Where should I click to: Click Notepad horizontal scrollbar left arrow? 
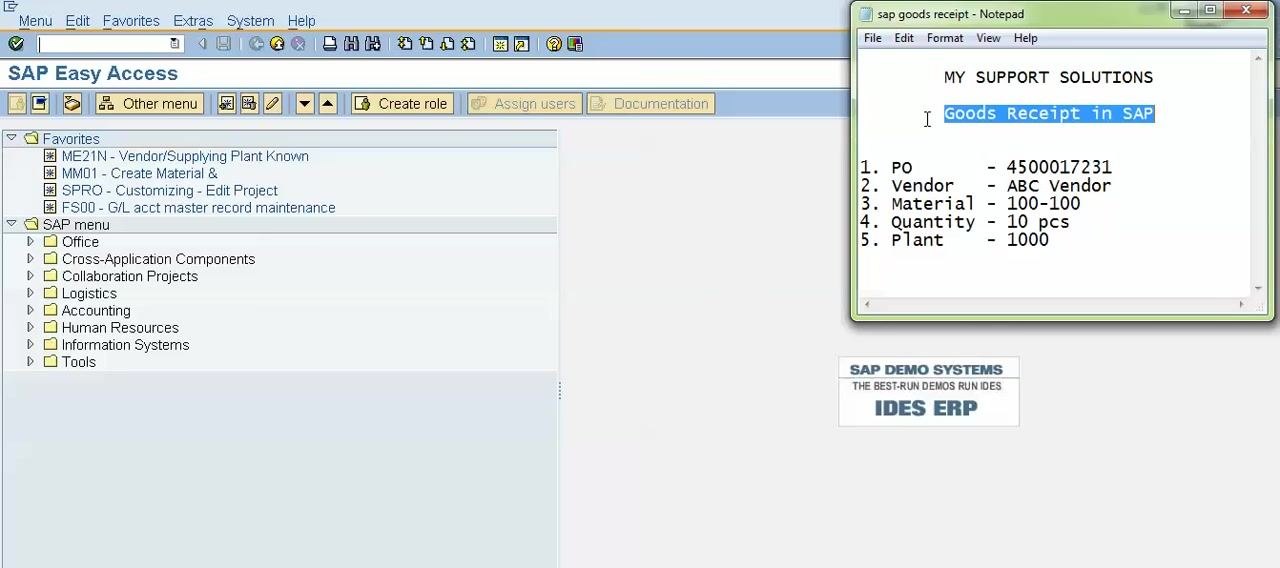867,304
